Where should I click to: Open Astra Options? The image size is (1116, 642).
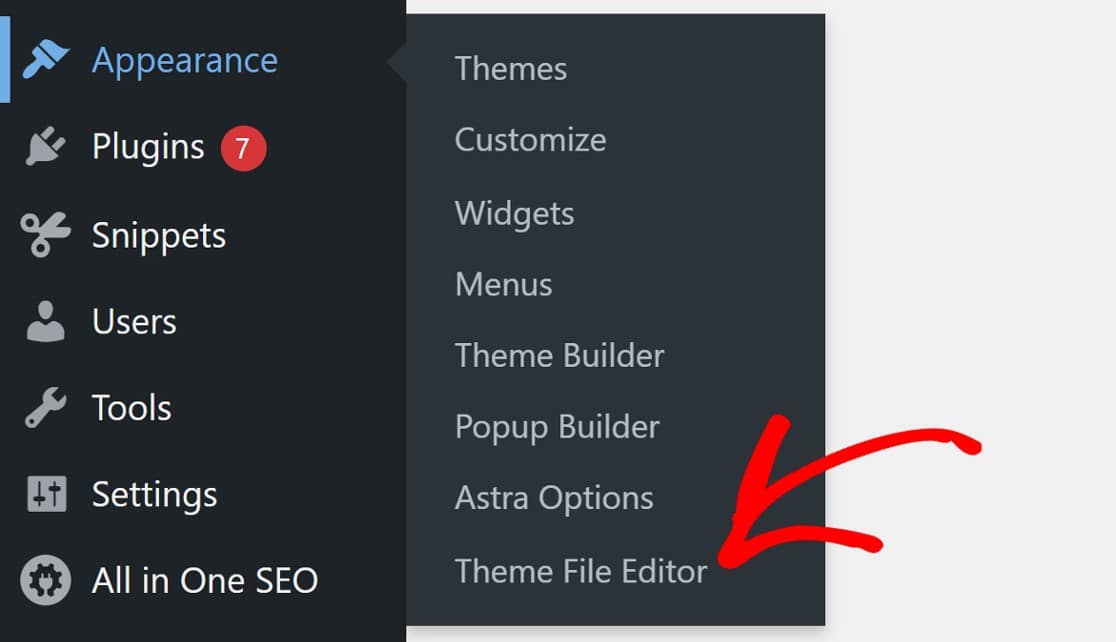point(554,498)
